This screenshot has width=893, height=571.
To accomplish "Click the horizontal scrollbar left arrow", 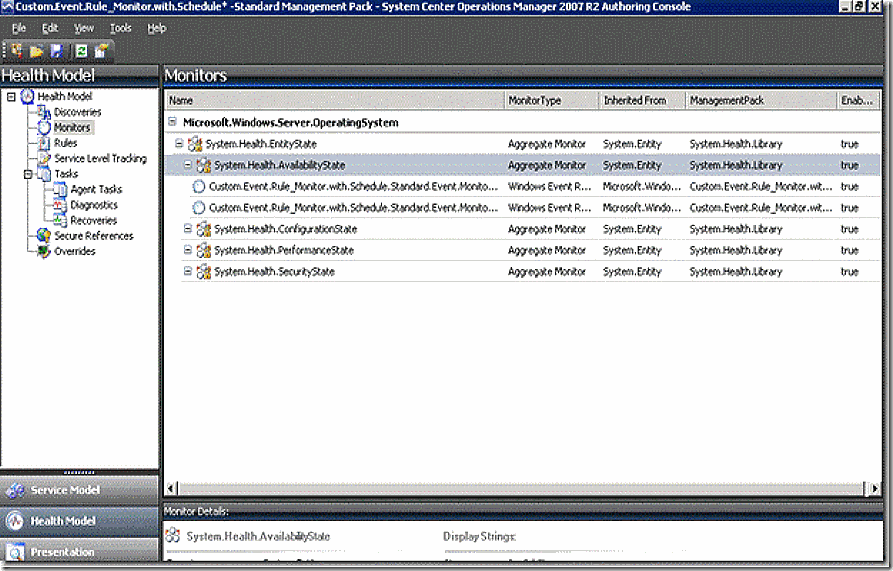I will point(171,488).
